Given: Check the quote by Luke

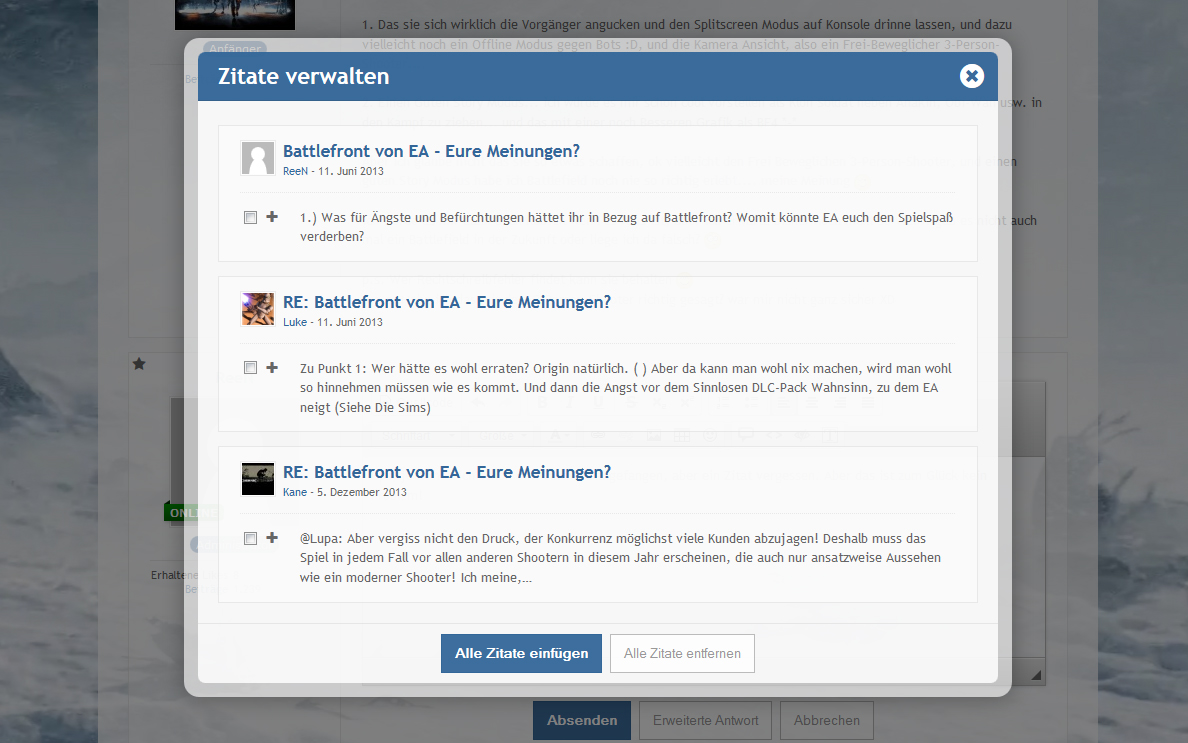Looking at the screenshot, I should [250, 367].
